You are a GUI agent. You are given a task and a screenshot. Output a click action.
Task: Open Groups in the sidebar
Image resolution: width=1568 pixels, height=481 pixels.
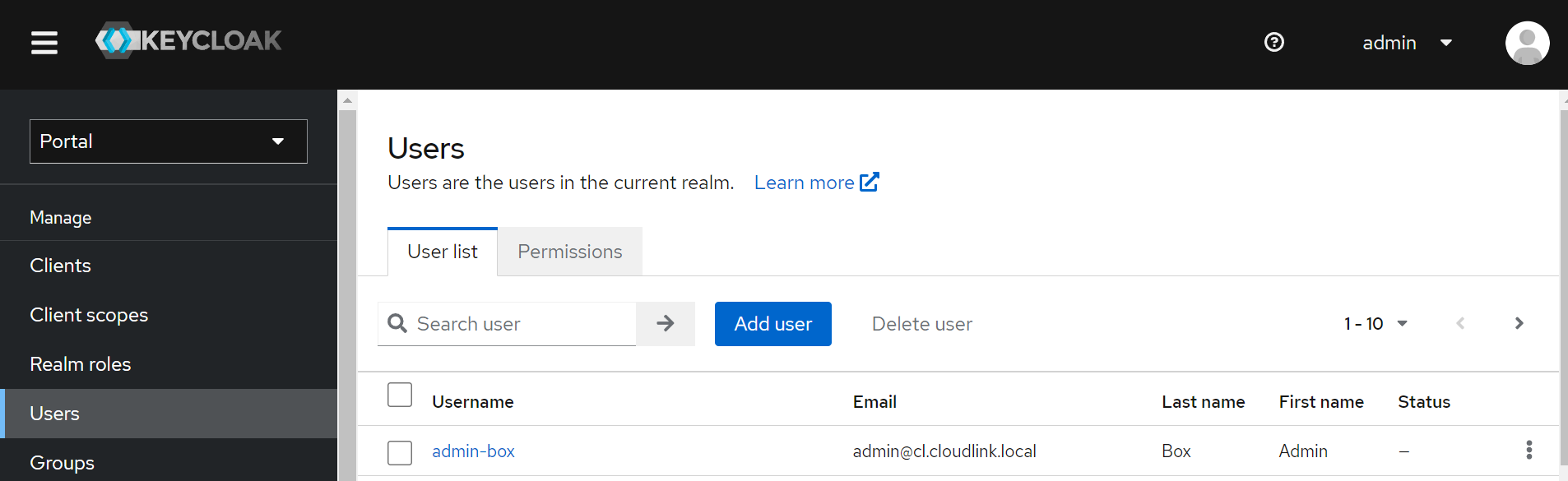(x=169, y=462)
